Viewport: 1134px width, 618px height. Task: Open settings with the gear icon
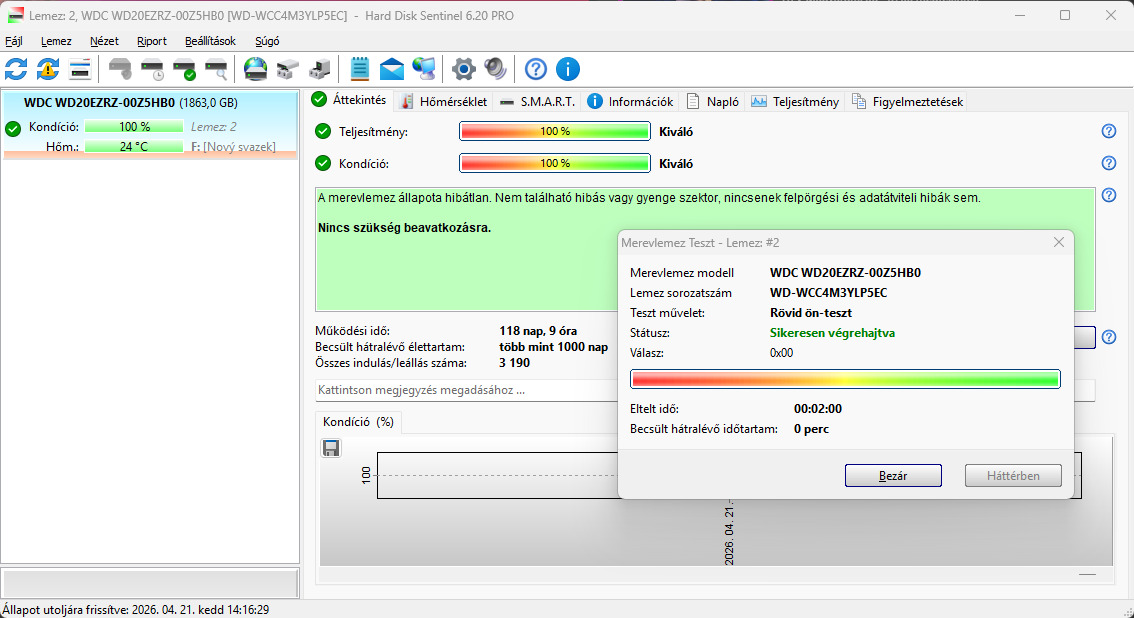point(464,69)
